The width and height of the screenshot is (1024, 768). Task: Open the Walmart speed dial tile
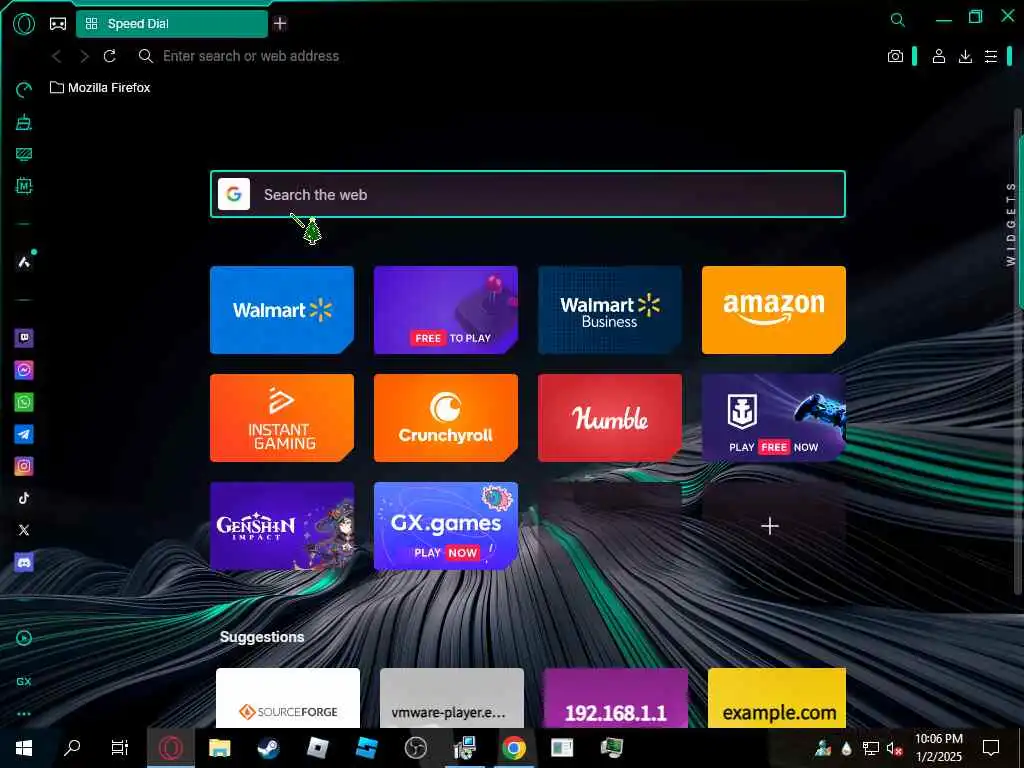(282, 310)
